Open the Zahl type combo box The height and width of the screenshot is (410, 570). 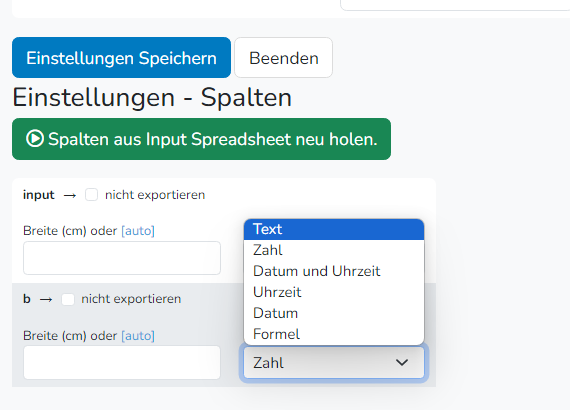(x=334, y=362)
